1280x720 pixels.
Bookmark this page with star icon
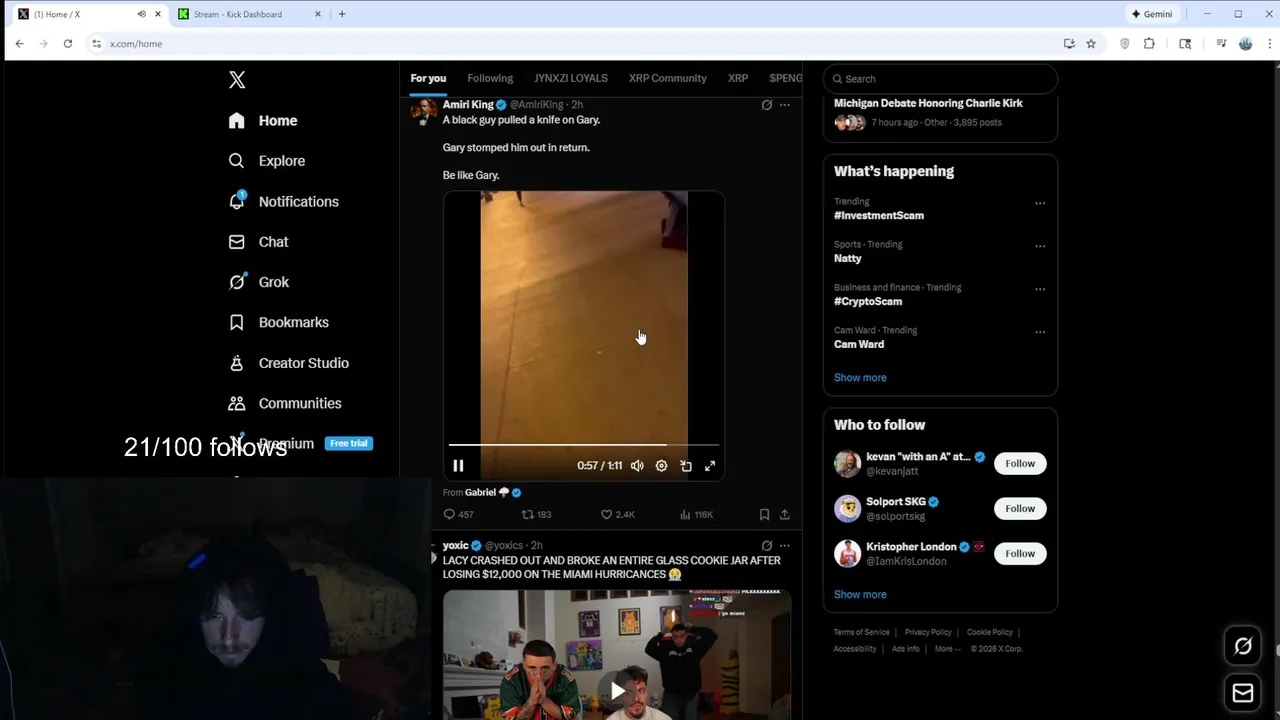tap(1091, 44)
